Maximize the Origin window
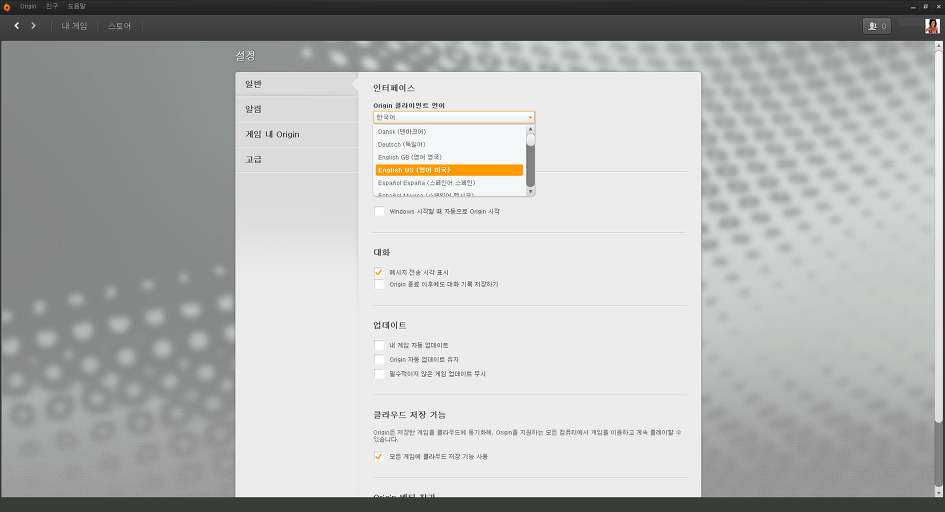Screen dimensions: 945x512 point(926,7)
